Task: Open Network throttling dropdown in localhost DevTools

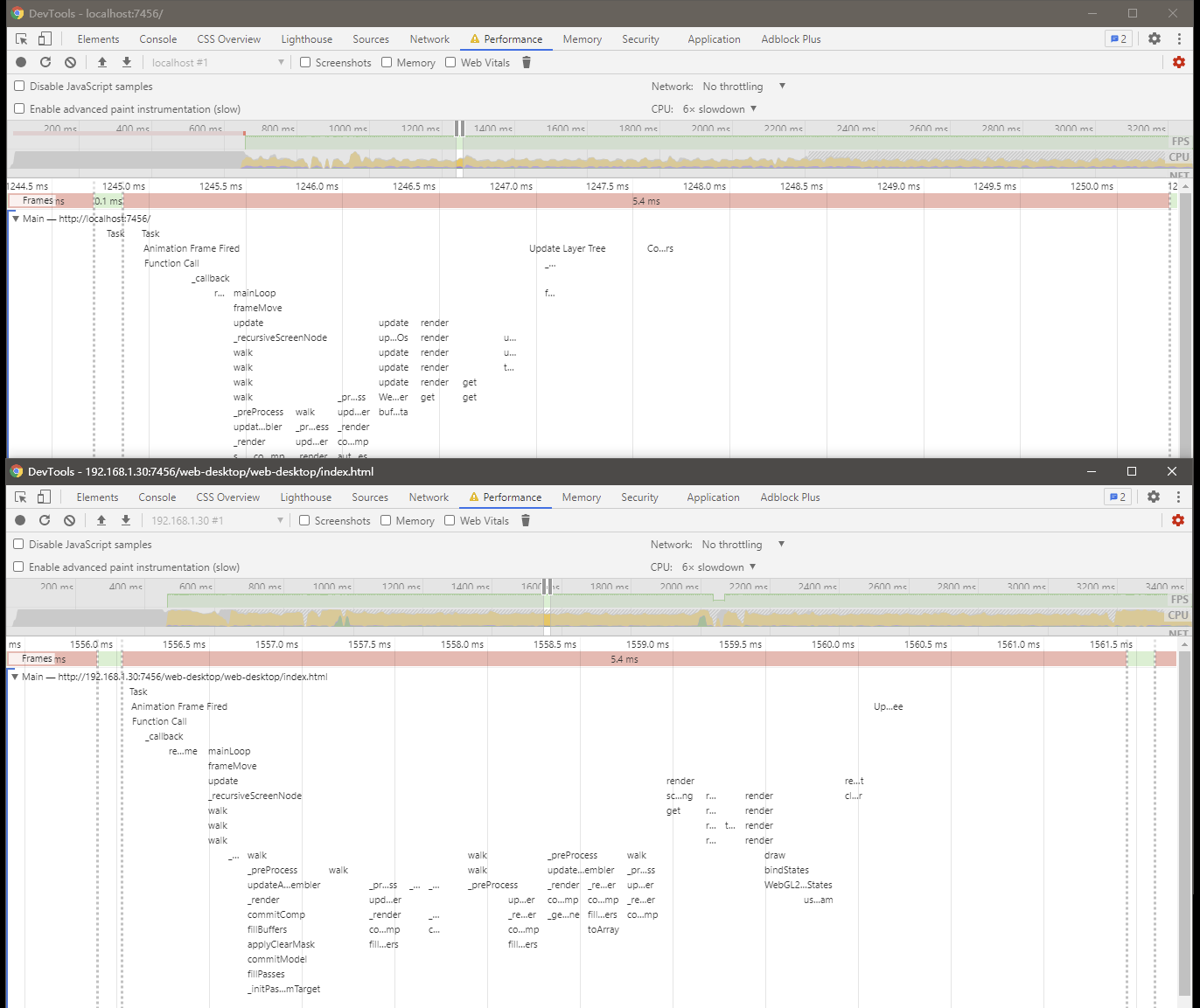Action: click(743, 87)
